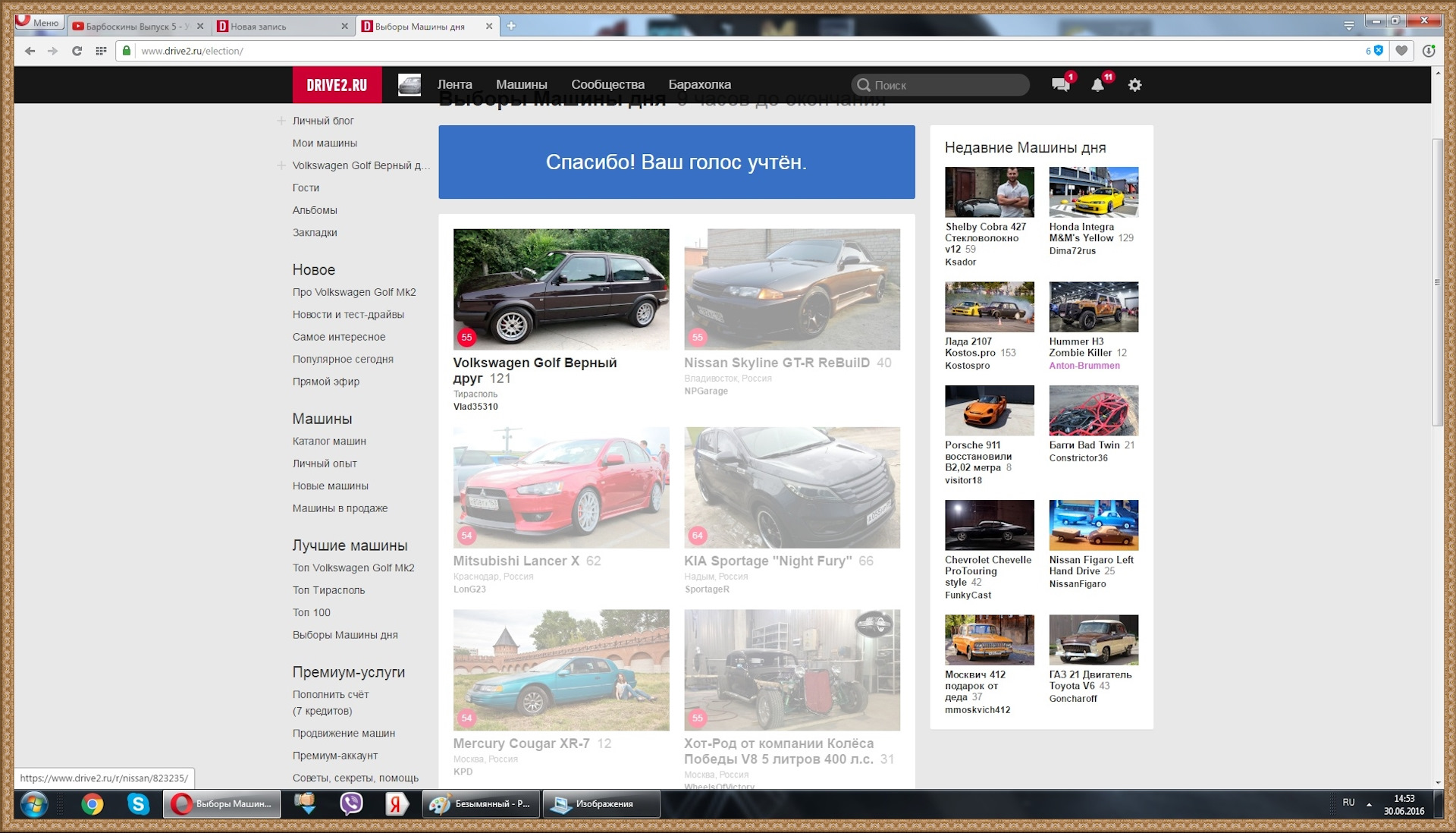This screenshot has height=833, width=1456.
Task: Click the green padlock security icon
Action: tap(127, 51)
